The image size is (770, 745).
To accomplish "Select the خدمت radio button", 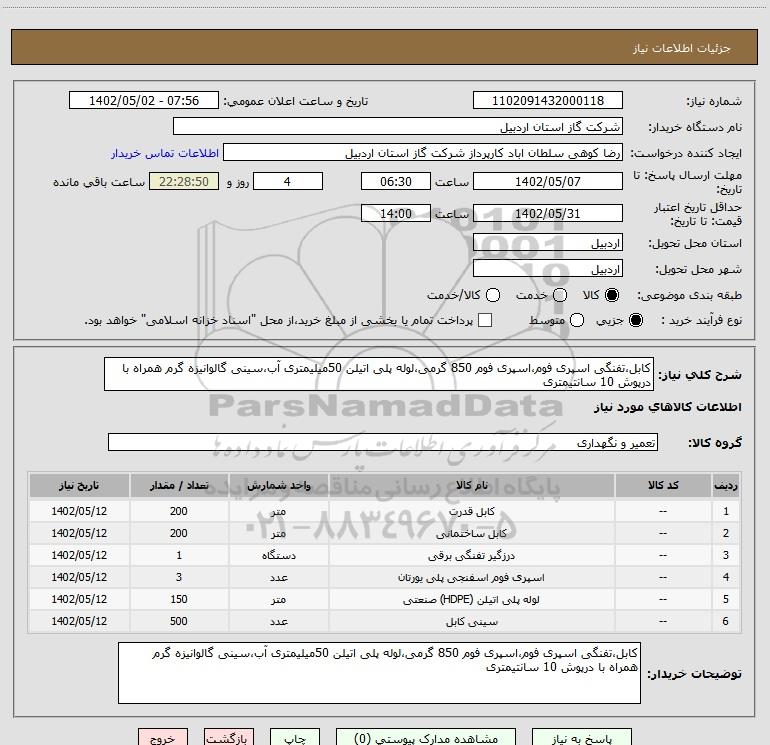I will pos(560,295).
